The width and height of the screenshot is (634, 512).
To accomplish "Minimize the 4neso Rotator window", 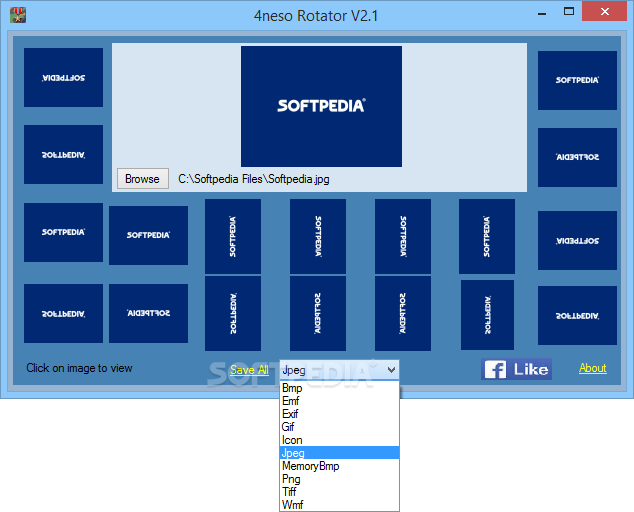I will coord(542,13).
